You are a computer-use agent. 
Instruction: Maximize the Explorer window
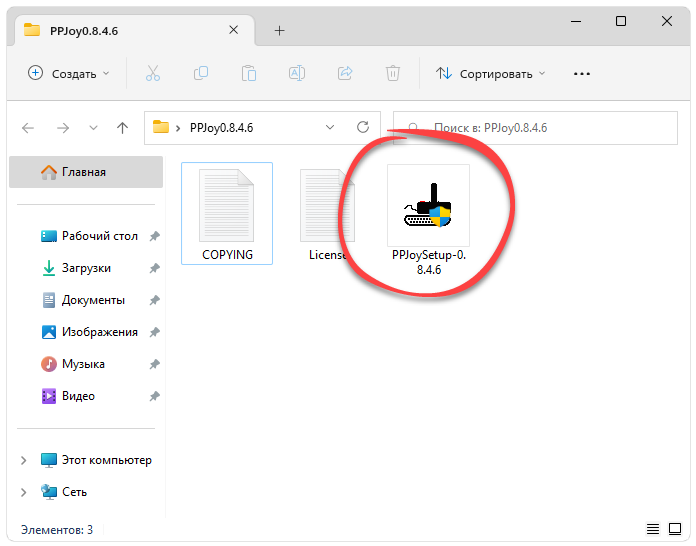pos(621,21)
